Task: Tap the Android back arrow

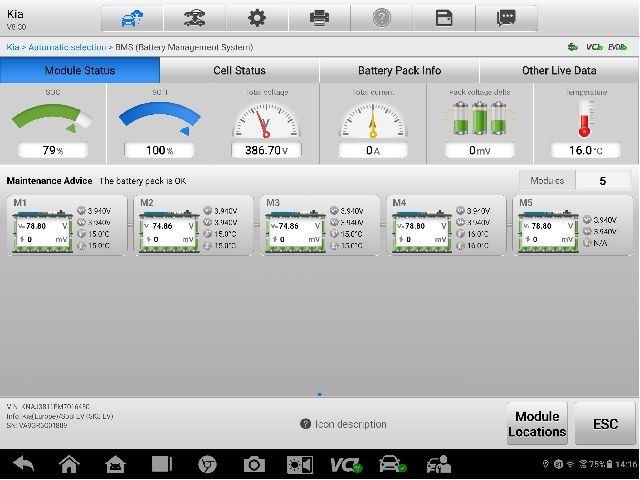Action: coord(24,464)
